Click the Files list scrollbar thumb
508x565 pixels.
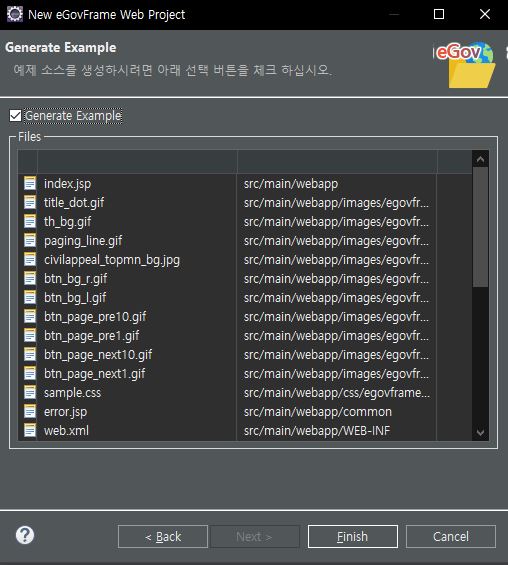click(x=480, y=227)
